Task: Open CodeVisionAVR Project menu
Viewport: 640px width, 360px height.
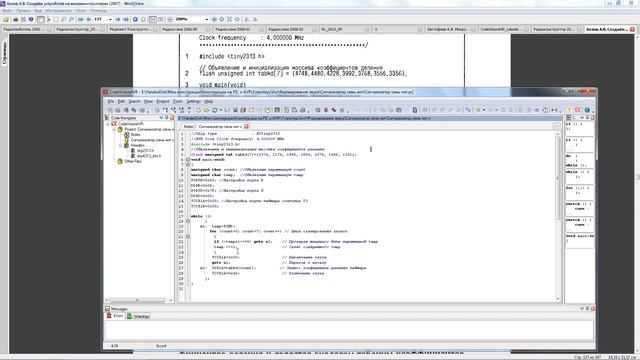Action: [x=162, y=101]
